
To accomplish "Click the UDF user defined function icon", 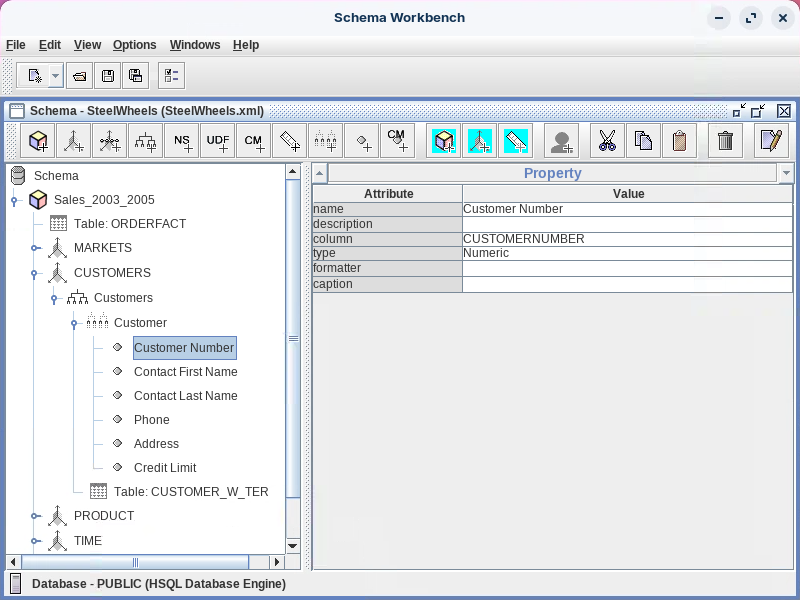I will click(218, 141).
